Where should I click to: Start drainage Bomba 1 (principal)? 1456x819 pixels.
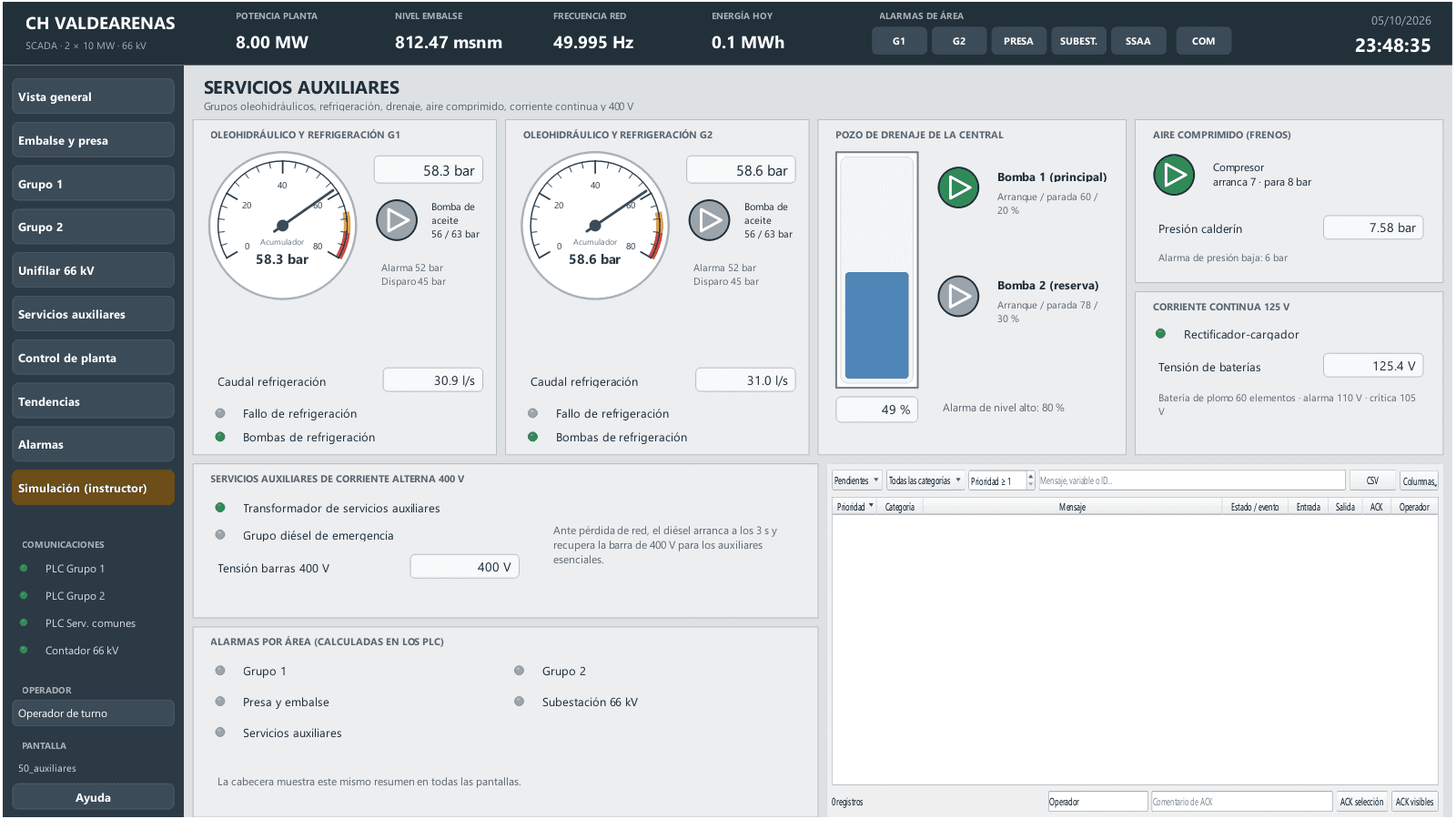pos(958,187)
